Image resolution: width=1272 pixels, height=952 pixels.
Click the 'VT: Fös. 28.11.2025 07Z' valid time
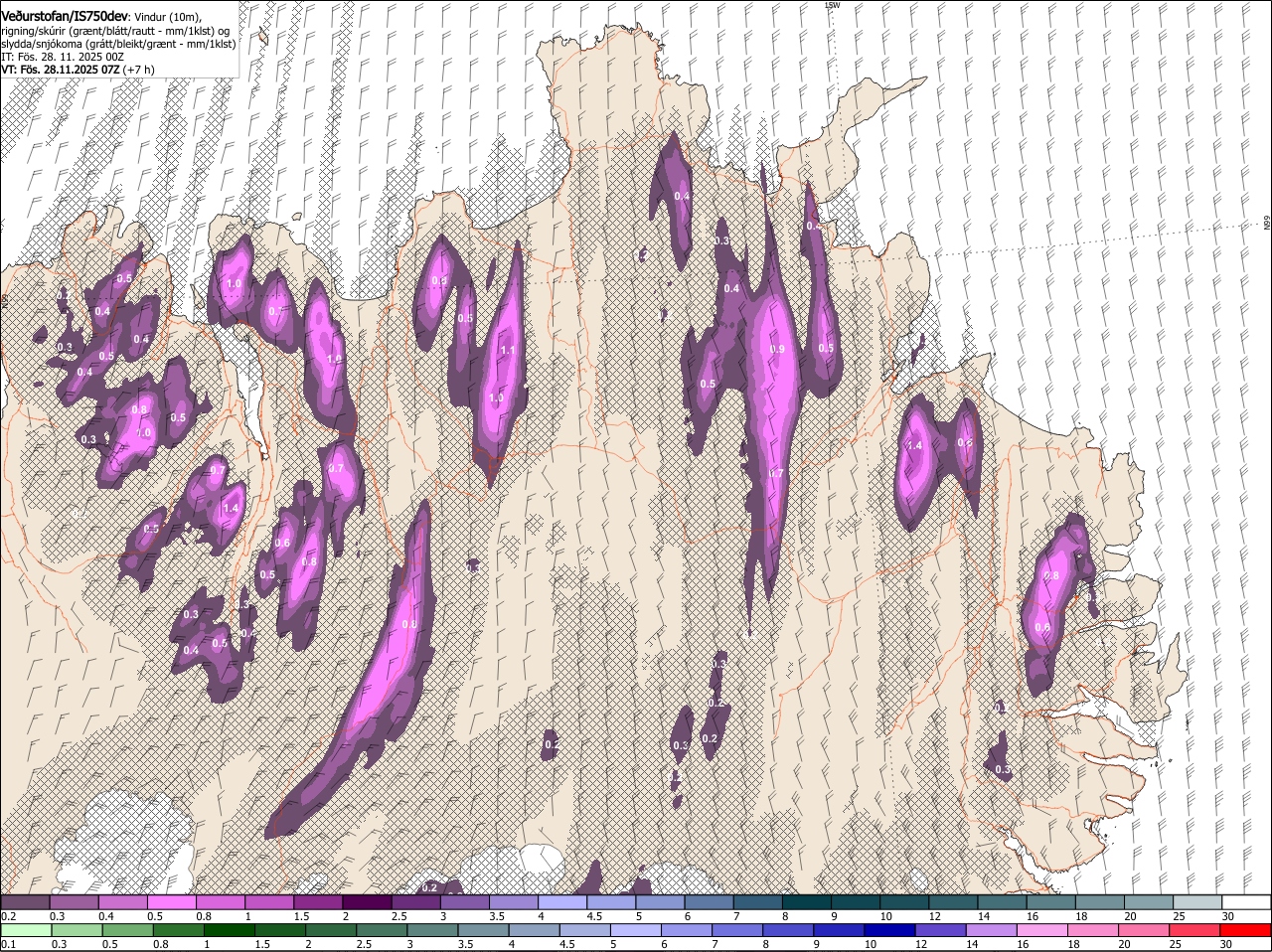(x=61, y=70)
